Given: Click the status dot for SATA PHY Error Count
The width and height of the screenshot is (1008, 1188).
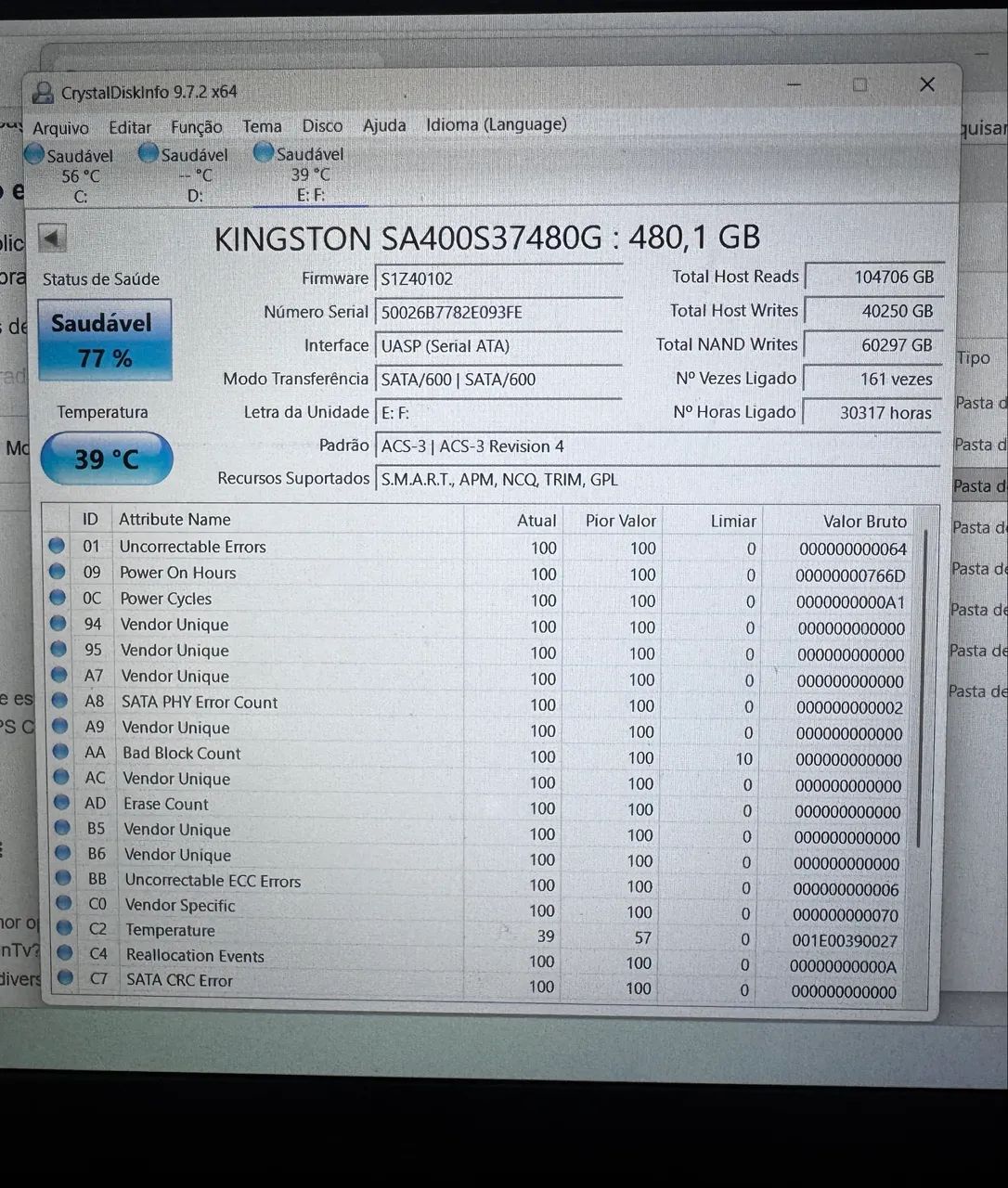Looking at the screenshot, I should tap(59, 701).
